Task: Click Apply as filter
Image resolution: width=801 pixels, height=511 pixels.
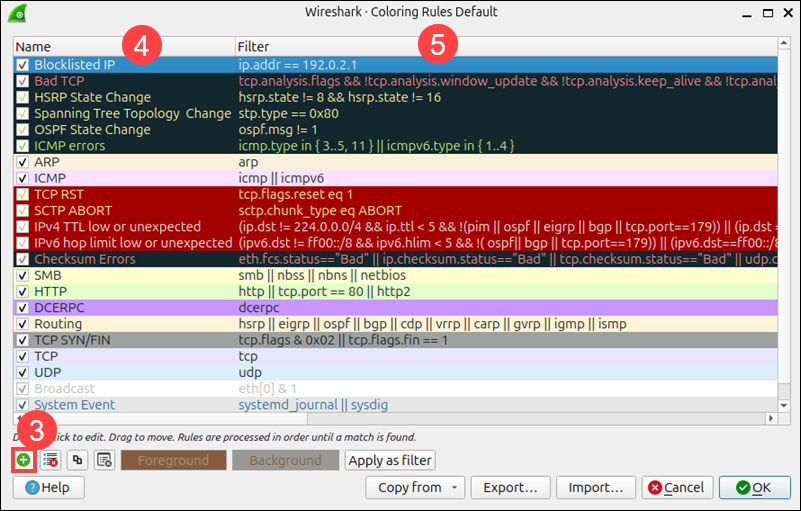Action: (390, 460)
